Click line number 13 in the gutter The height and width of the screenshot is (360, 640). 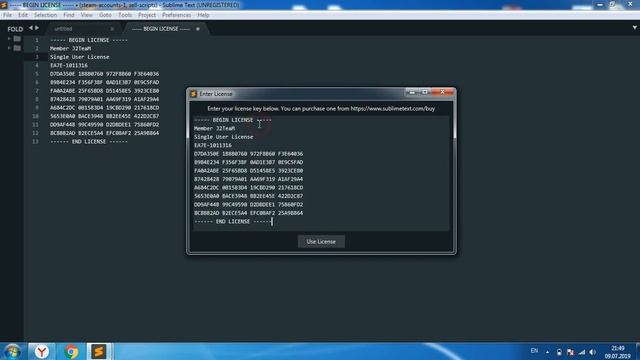tap(36, 142)
